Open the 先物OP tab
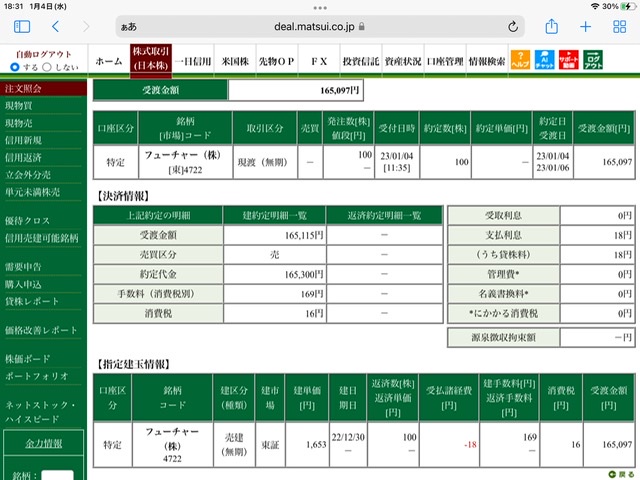 277,61
